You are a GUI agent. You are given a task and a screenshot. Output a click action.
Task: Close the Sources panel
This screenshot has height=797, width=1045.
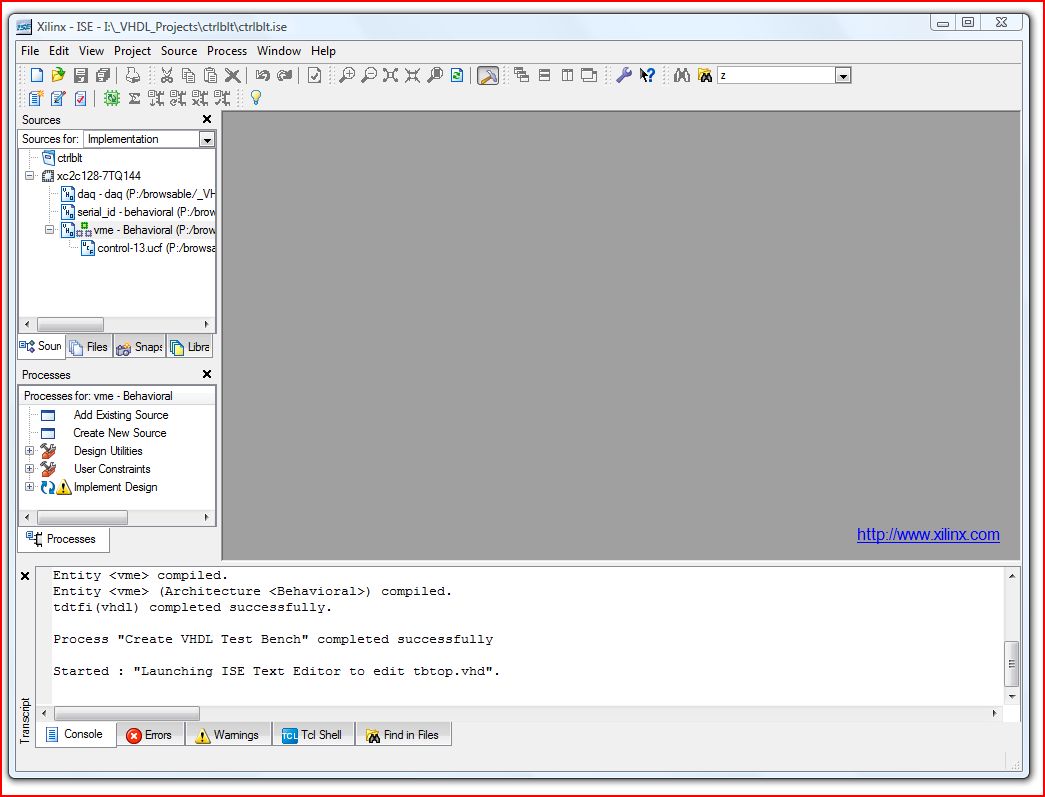(x=207, y=119)
